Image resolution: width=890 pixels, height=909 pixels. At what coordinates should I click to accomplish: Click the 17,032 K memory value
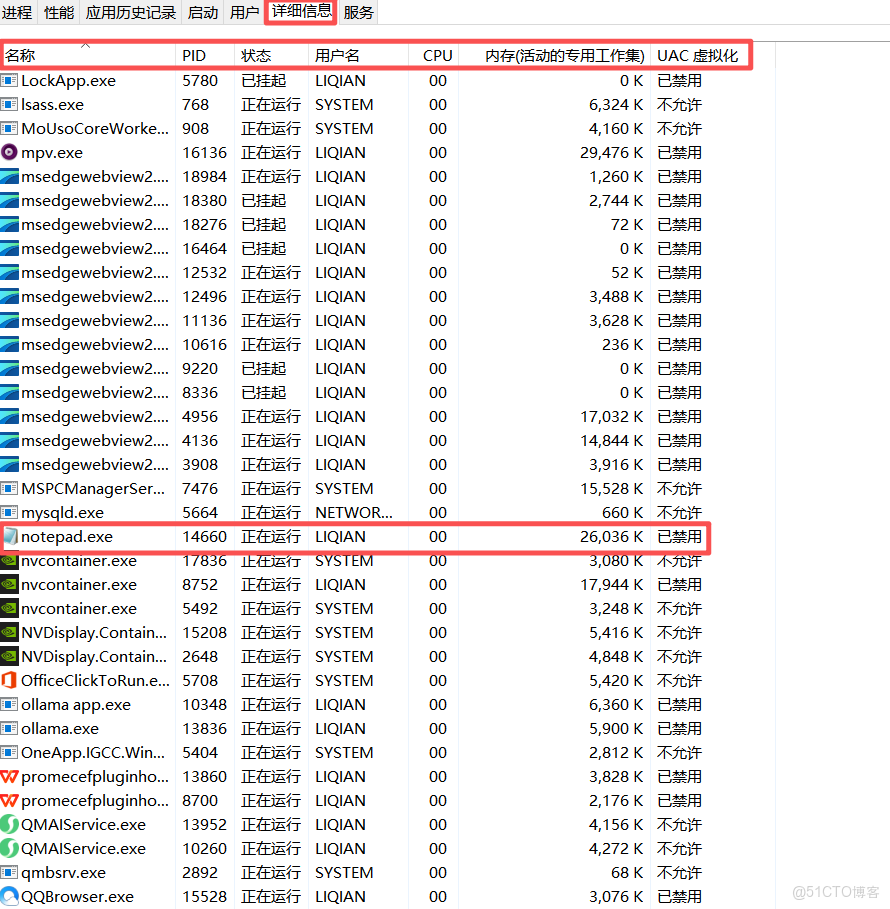(611, 417)
